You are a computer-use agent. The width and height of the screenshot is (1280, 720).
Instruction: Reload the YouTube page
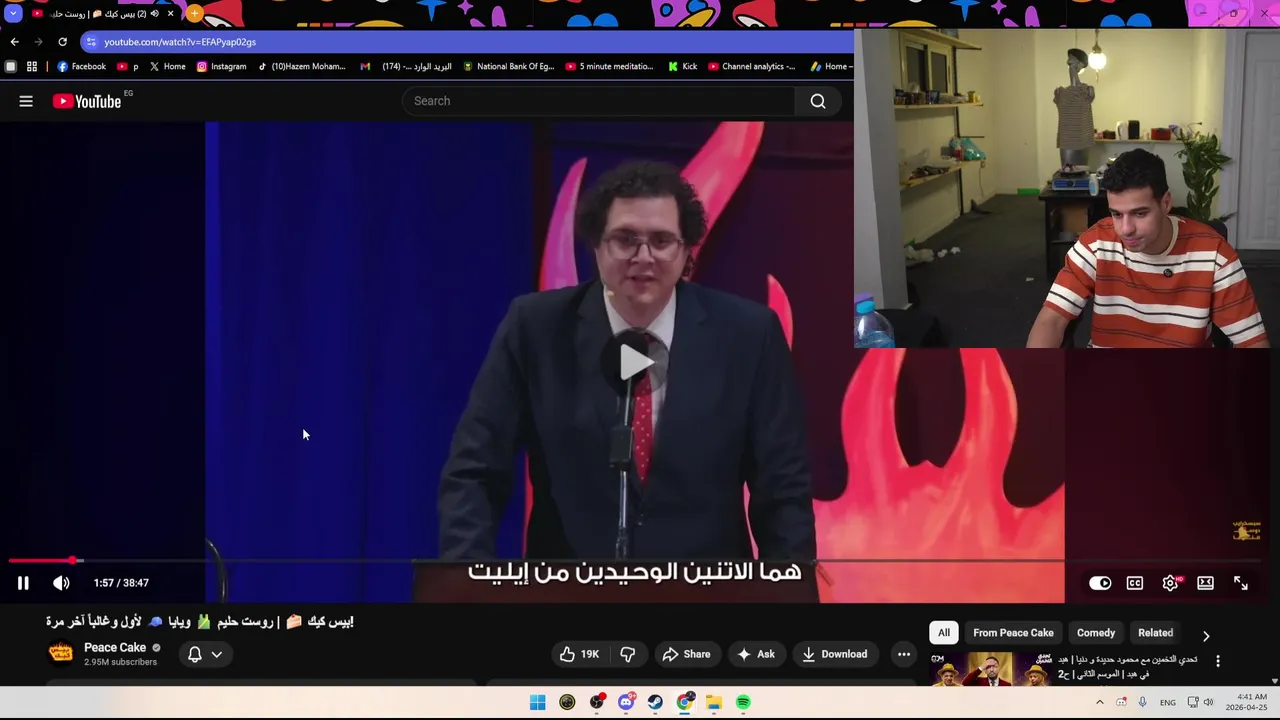pos(62,42)
